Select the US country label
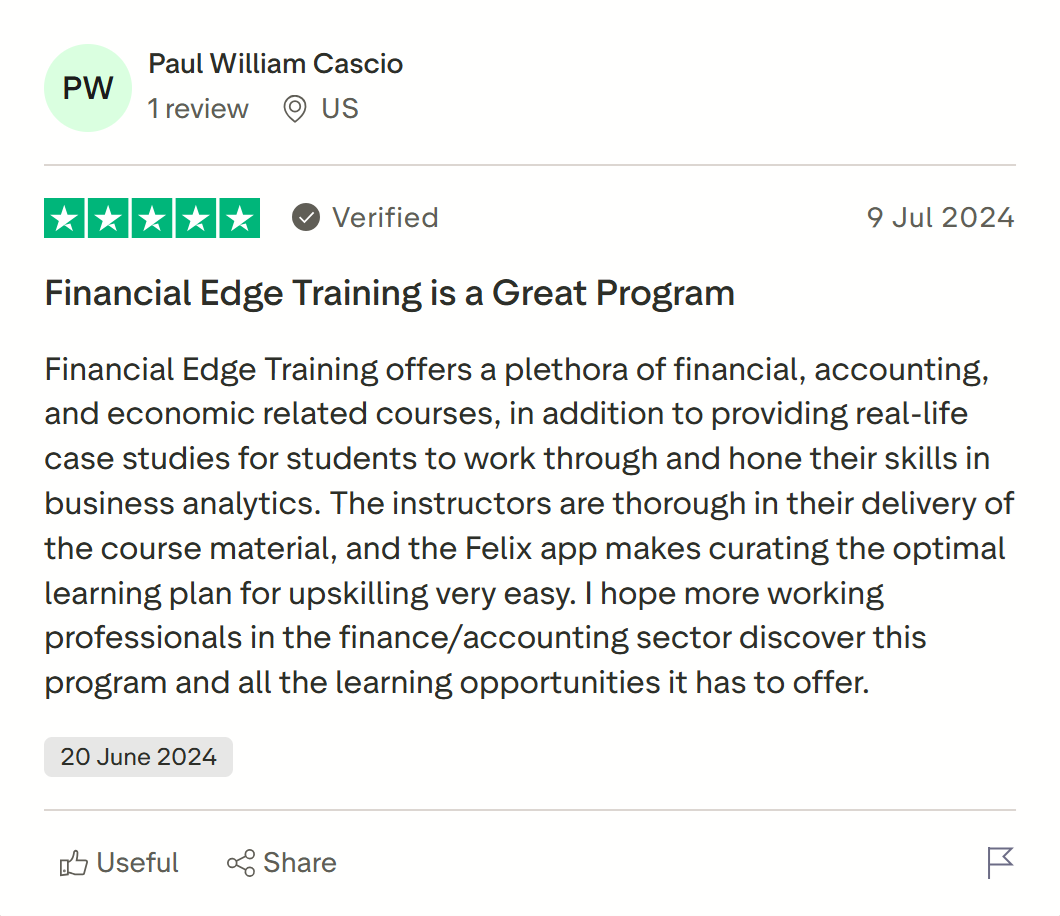This screenshot has width=1060, height=916. click(x=340, y=108)
